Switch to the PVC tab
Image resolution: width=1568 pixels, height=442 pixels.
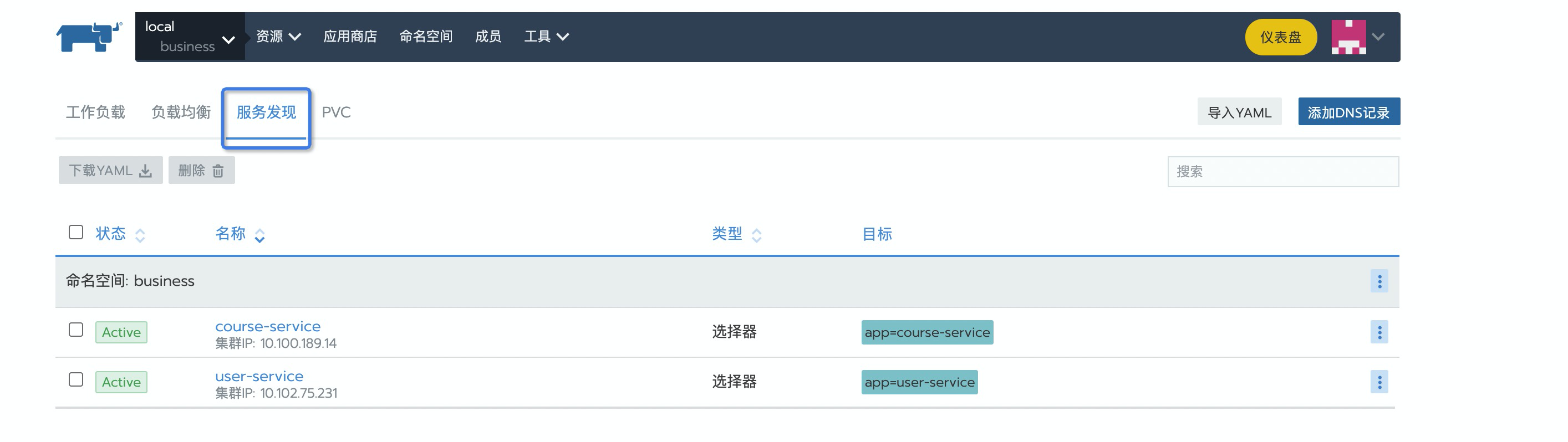click(336, 112)
